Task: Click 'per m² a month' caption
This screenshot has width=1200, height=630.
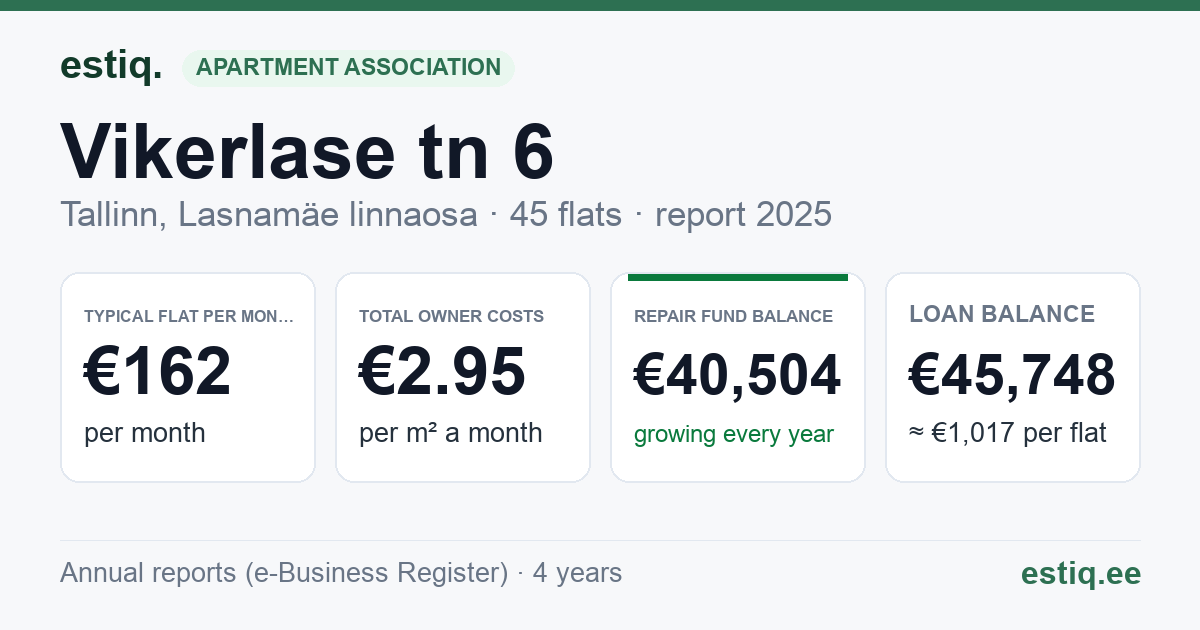Action: click(x=451, y=433)
